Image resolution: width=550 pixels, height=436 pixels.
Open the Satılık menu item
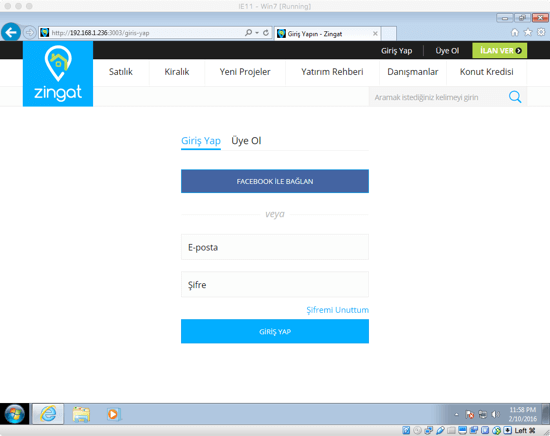pos(121,72)
